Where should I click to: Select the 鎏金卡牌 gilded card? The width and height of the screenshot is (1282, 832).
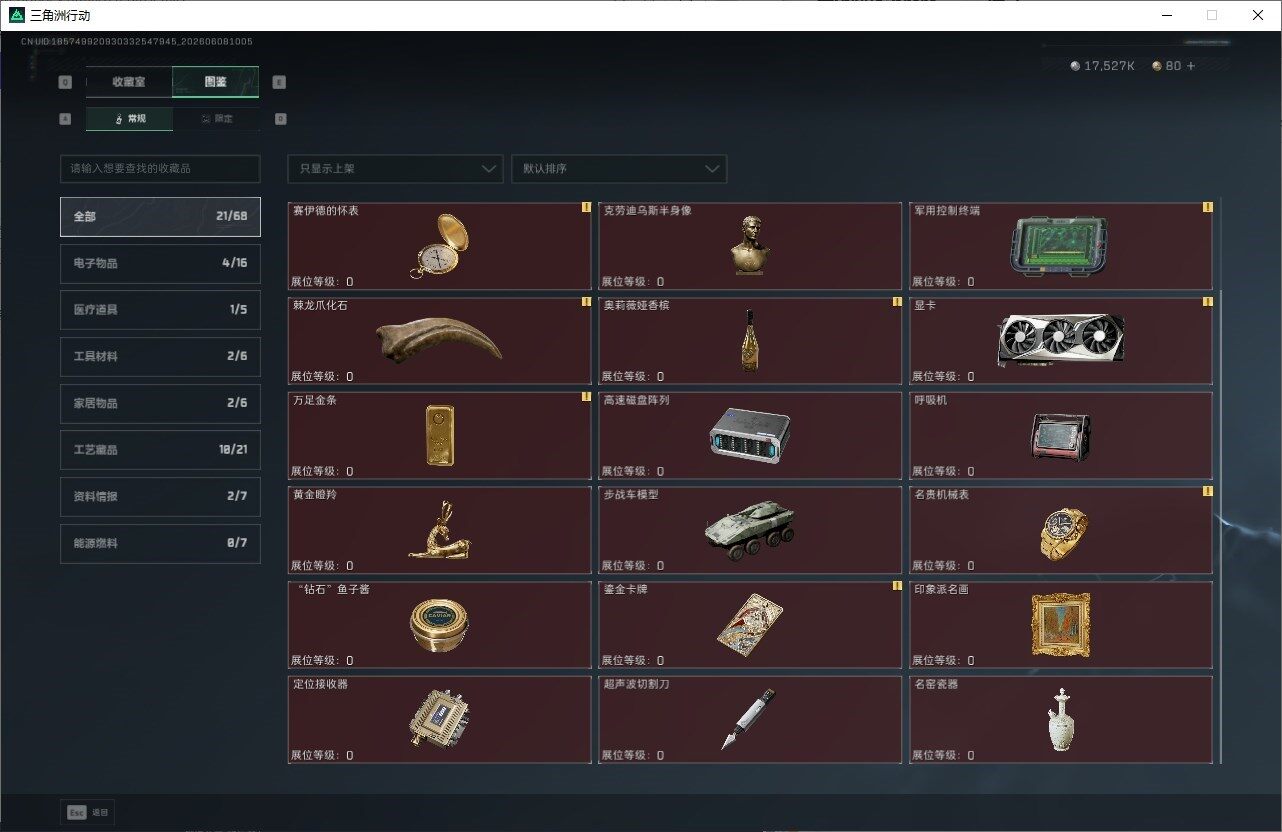tap(750, 625)
